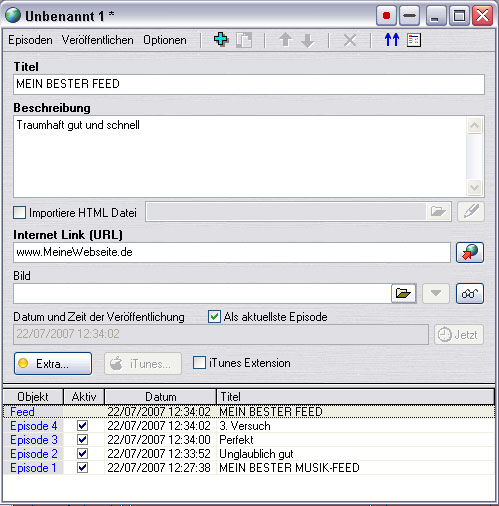Open the Optionen menu
The height and width of the screenshot is (506, 499).
[165, 40]
